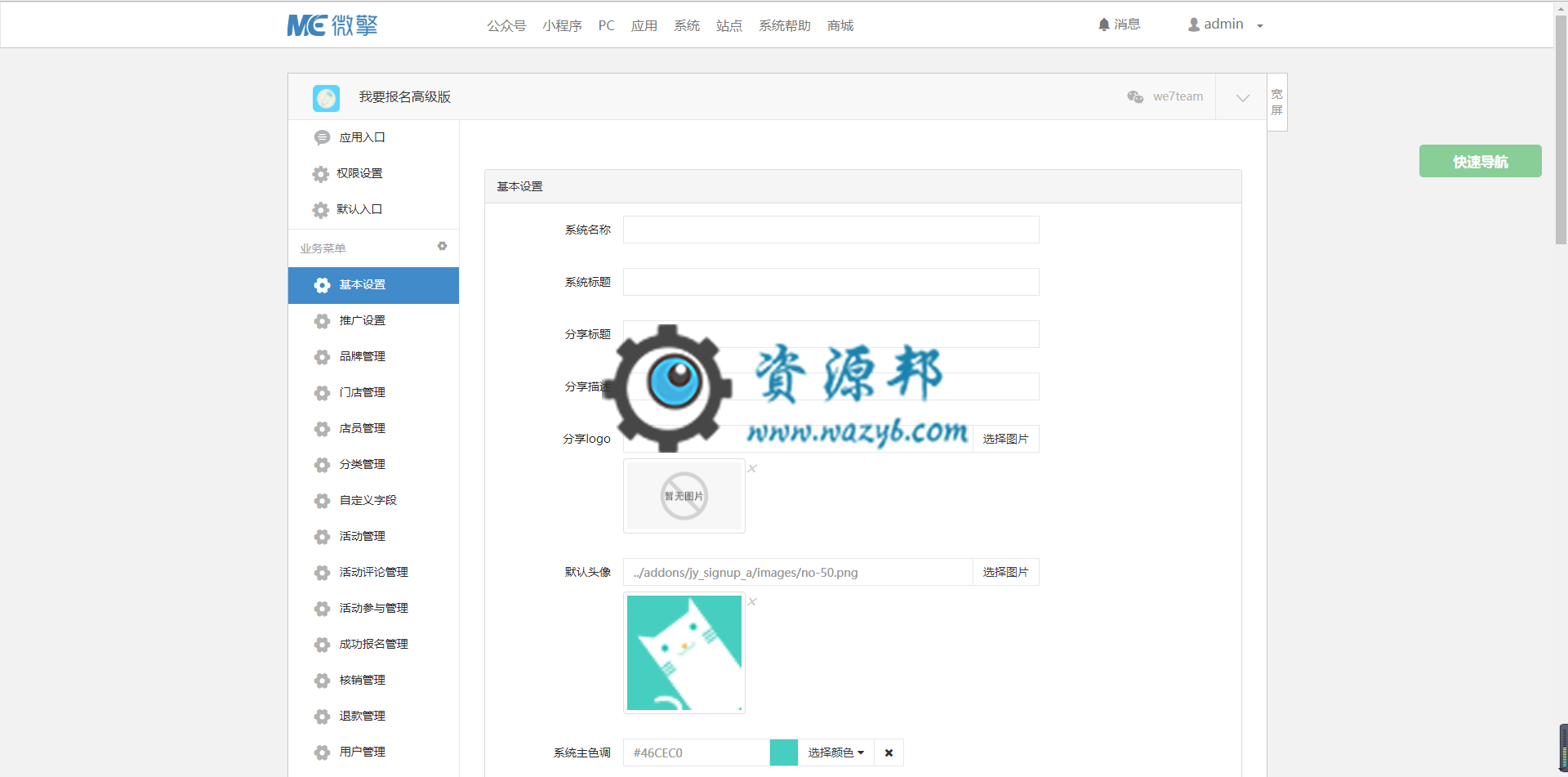Click the admin user icon
The width and height of the screenshot is (1568, 777).
pos(1194,25)
